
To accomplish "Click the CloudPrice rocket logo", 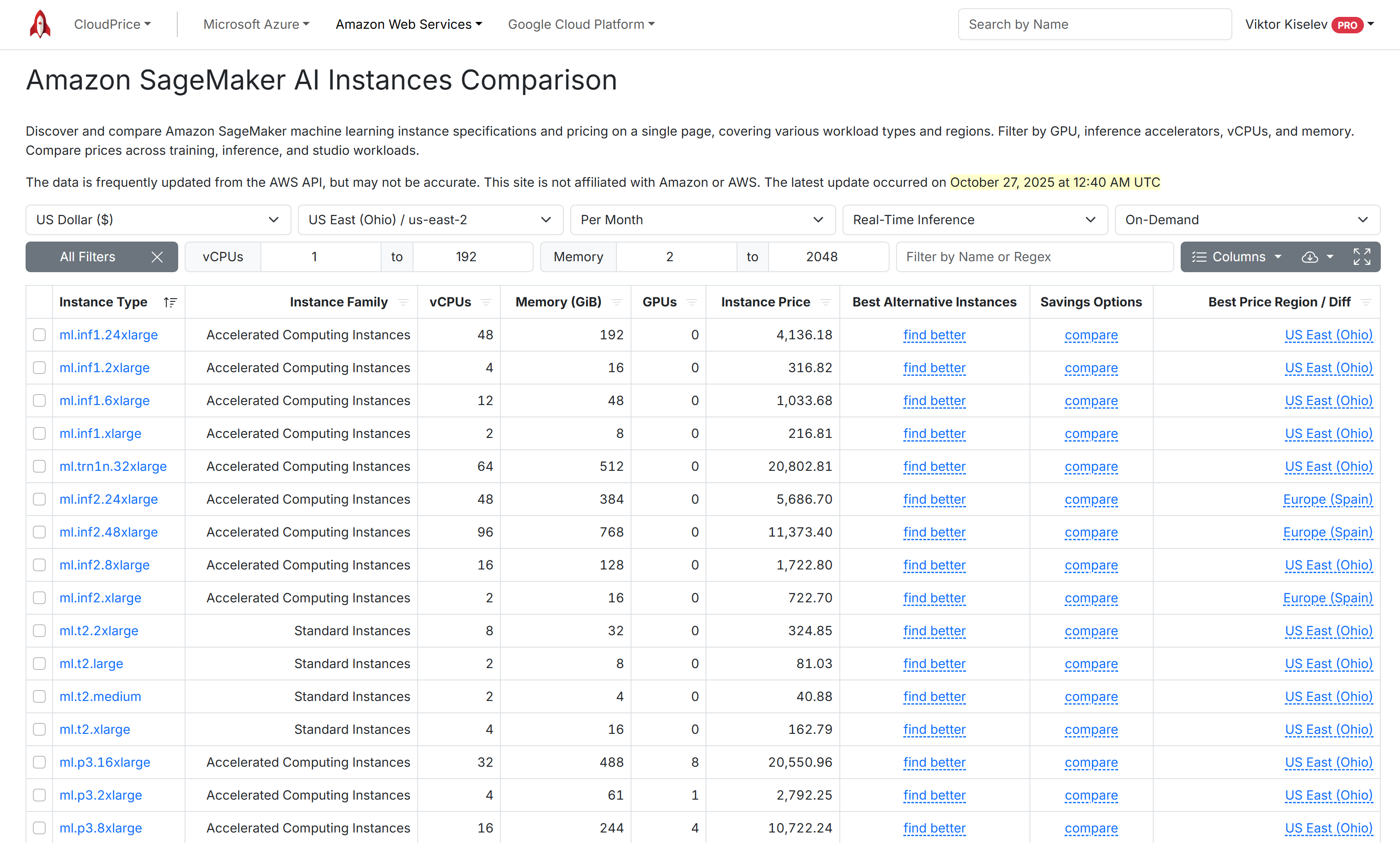I will [x=40, y=24].
